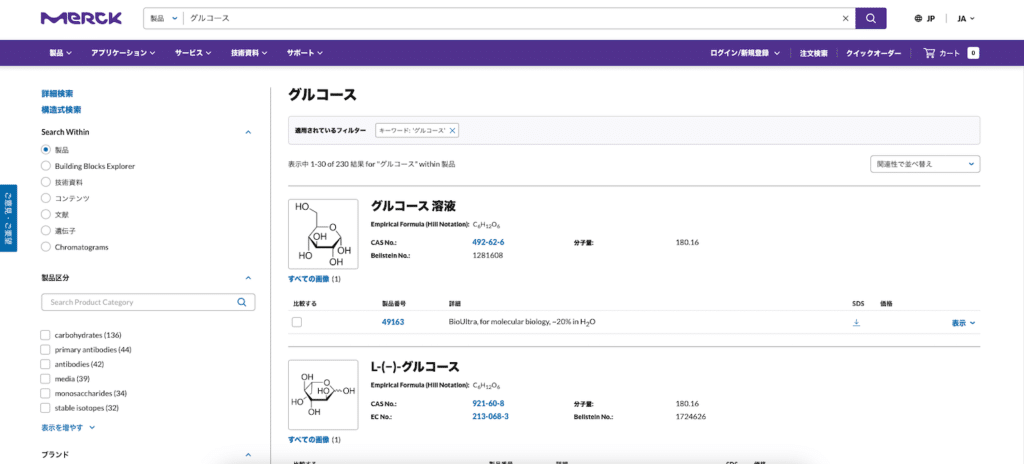
Task: Click into the Search Product Category field
Action: (135, 301)
